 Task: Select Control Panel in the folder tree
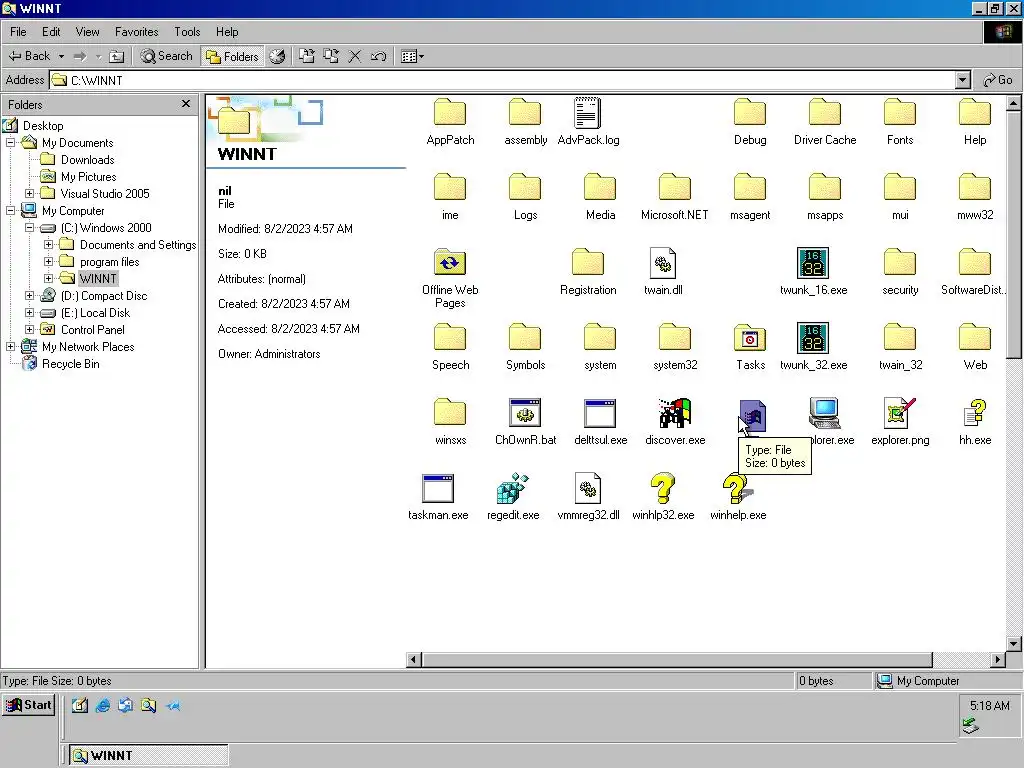click(x=92, y=329)
